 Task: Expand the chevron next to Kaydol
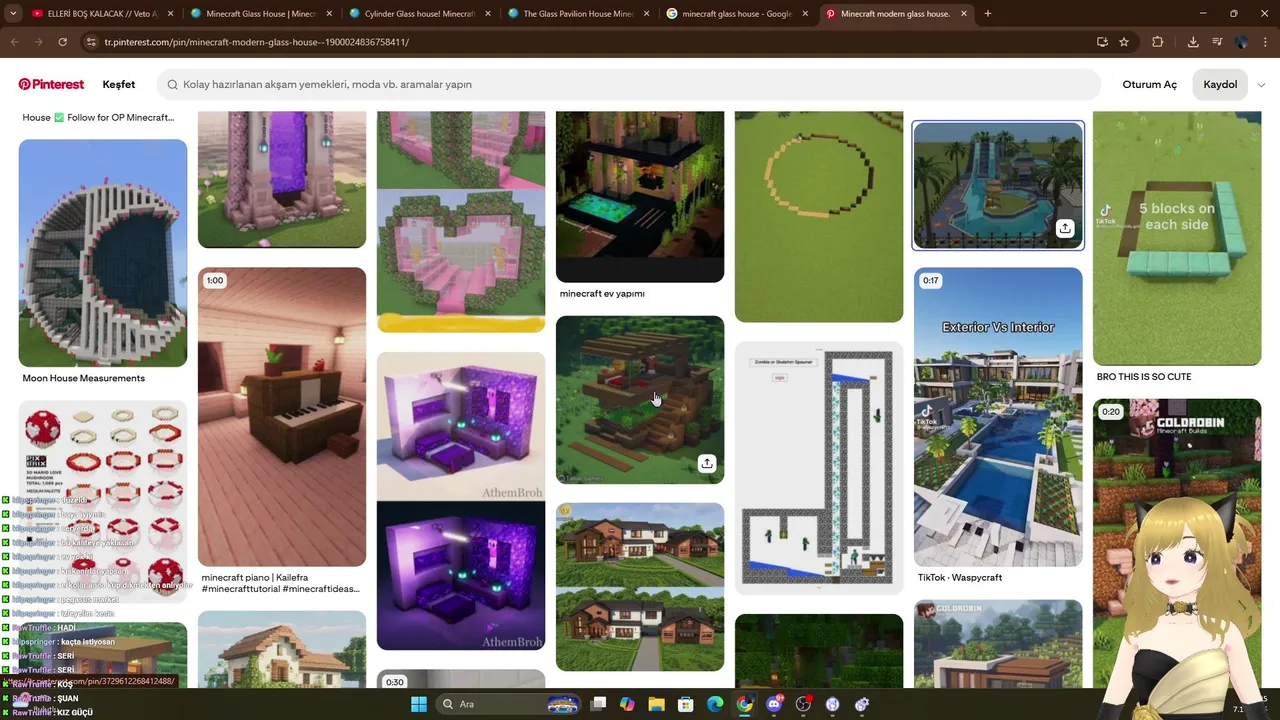pos(1261,85)
